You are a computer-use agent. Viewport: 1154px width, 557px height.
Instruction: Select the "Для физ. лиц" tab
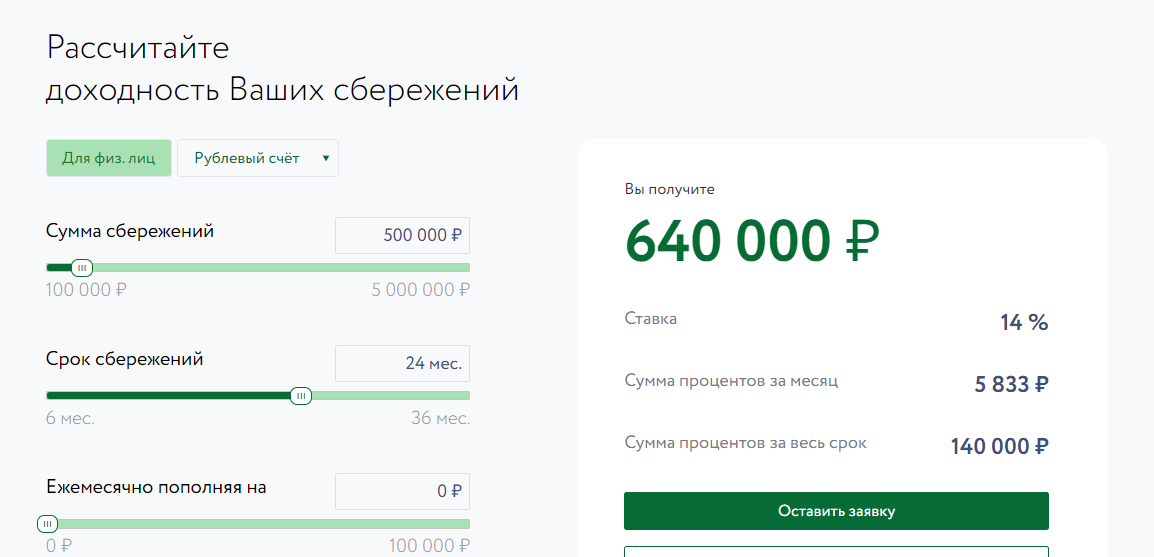tap(109, 158)
